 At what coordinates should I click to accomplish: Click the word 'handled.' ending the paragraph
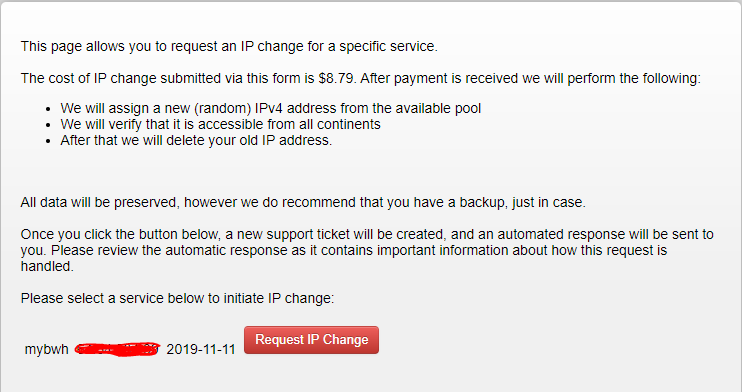pyautogui.click(x=47, y=267)
